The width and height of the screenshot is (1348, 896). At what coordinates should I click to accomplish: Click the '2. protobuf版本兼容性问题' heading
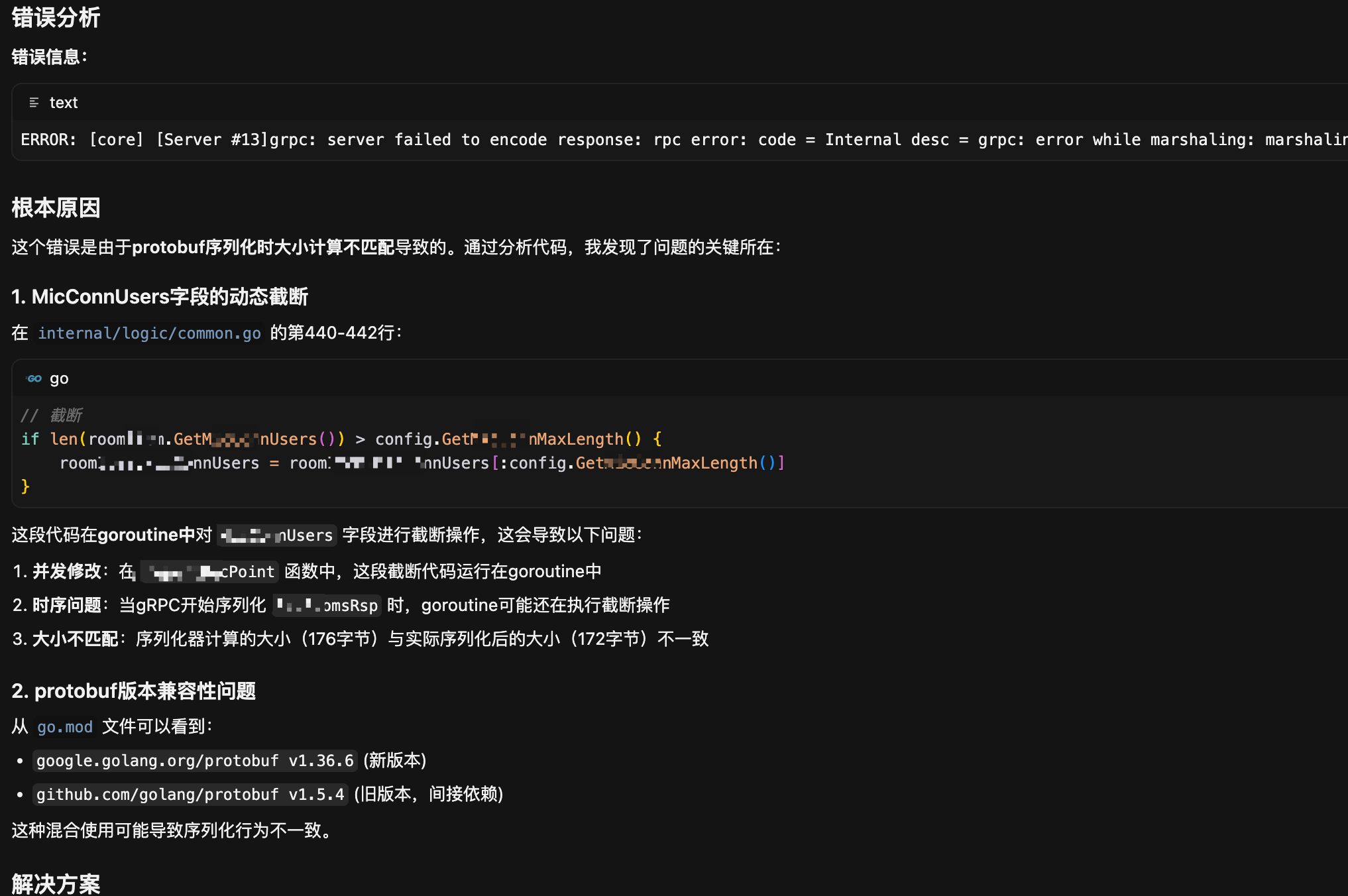tap(134, 691)
